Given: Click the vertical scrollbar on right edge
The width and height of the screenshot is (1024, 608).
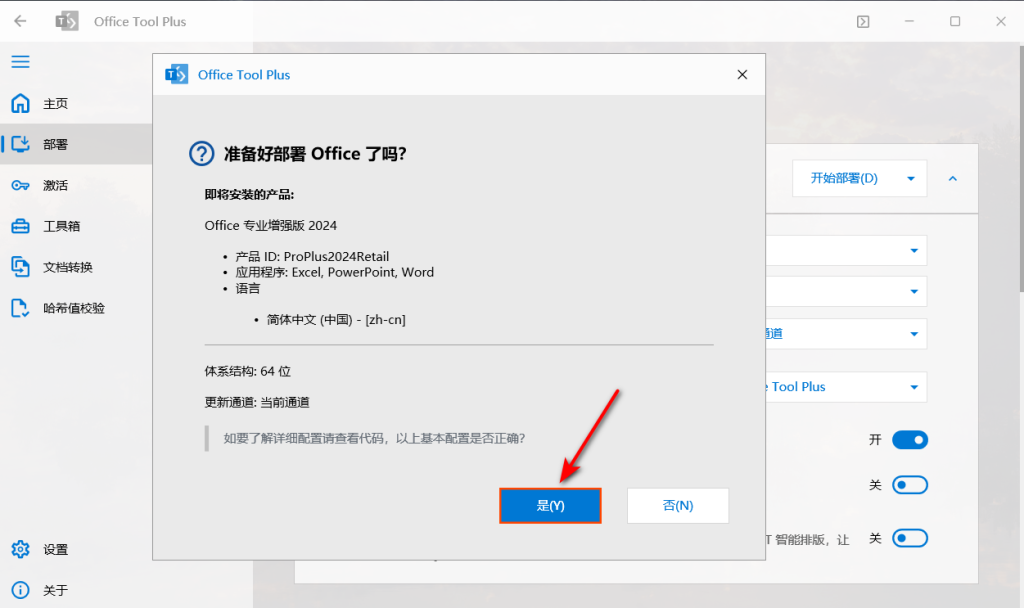Looking at the screenshot, I should [1021, 170].
